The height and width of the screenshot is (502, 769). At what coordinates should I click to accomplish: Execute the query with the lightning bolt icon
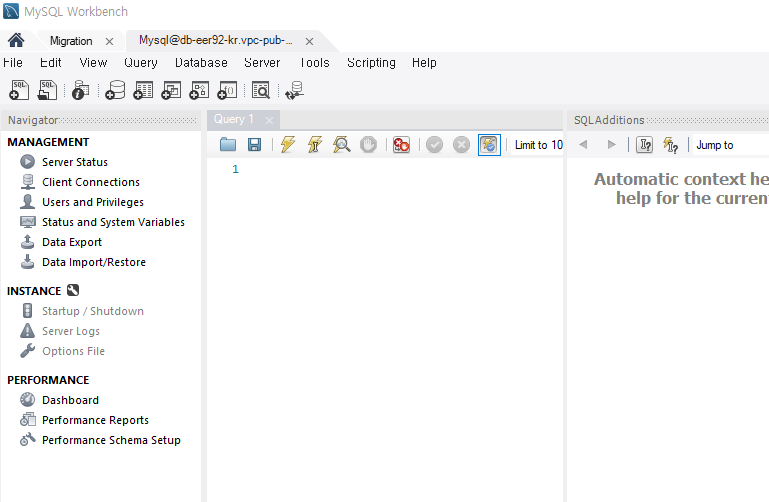point(288,145)
